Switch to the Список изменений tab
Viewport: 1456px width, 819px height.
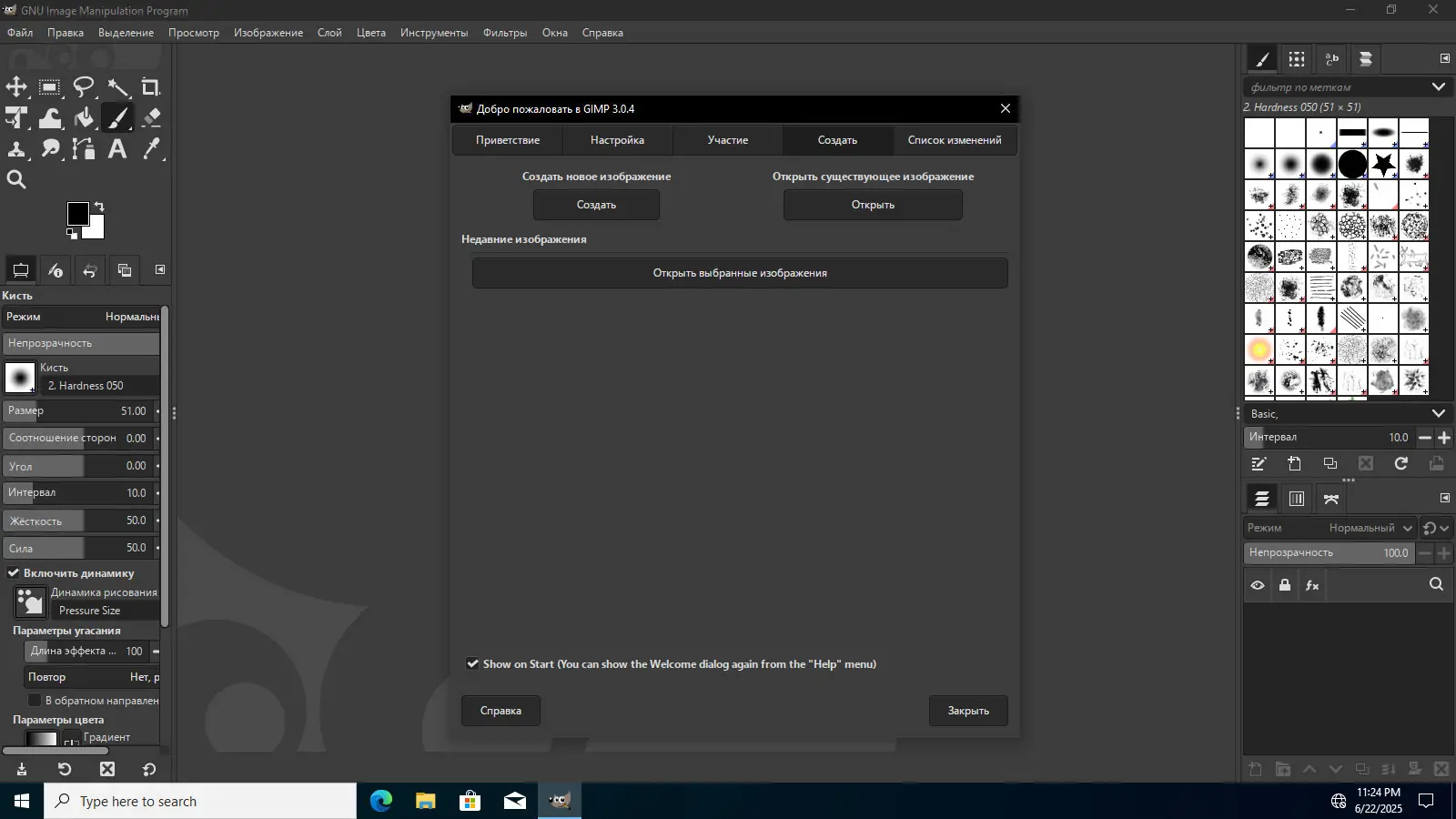(955, 140)
